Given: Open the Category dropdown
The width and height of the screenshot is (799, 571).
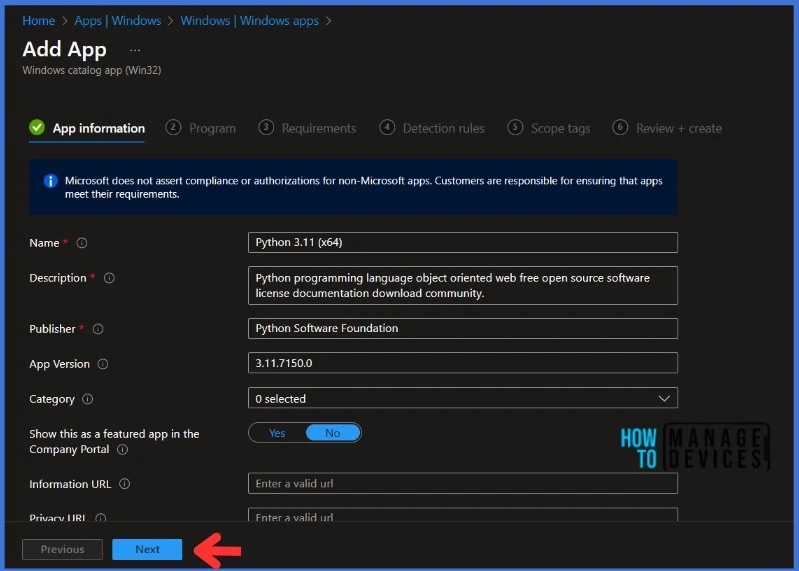Looking at the screenshot, I should 463,398.
